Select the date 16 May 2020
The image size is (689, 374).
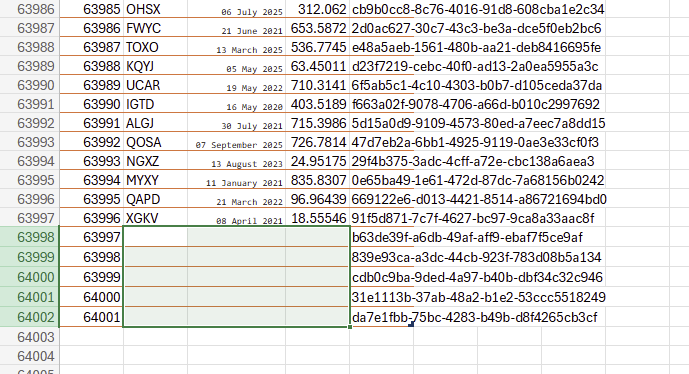pos(236,104)
